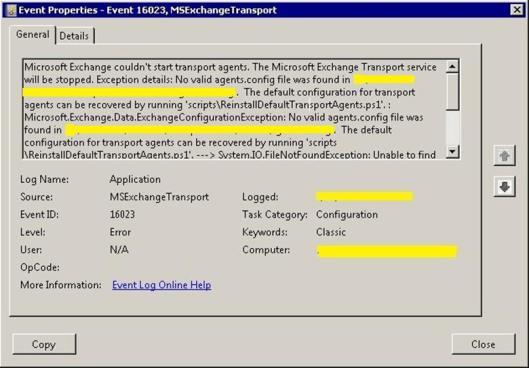This screenshot has width=529, height=368.
Task: Click the Copy button
Action: click(x=44, y=344)
